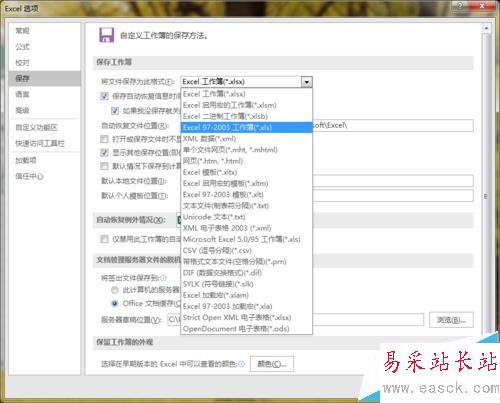Viewport: 500px width, 403px height.
Task: Open the 语言 options category
Action: point(23,94)
